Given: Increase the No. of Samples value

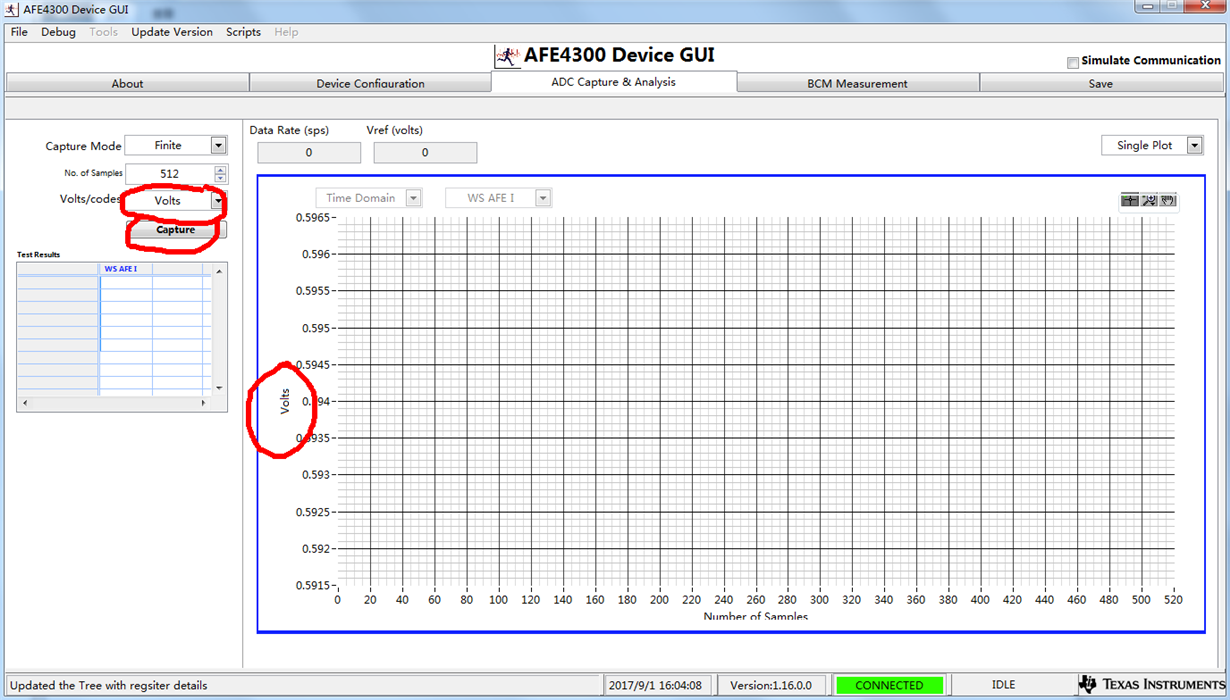Looking at the screenshot, I should pos(220,169).
